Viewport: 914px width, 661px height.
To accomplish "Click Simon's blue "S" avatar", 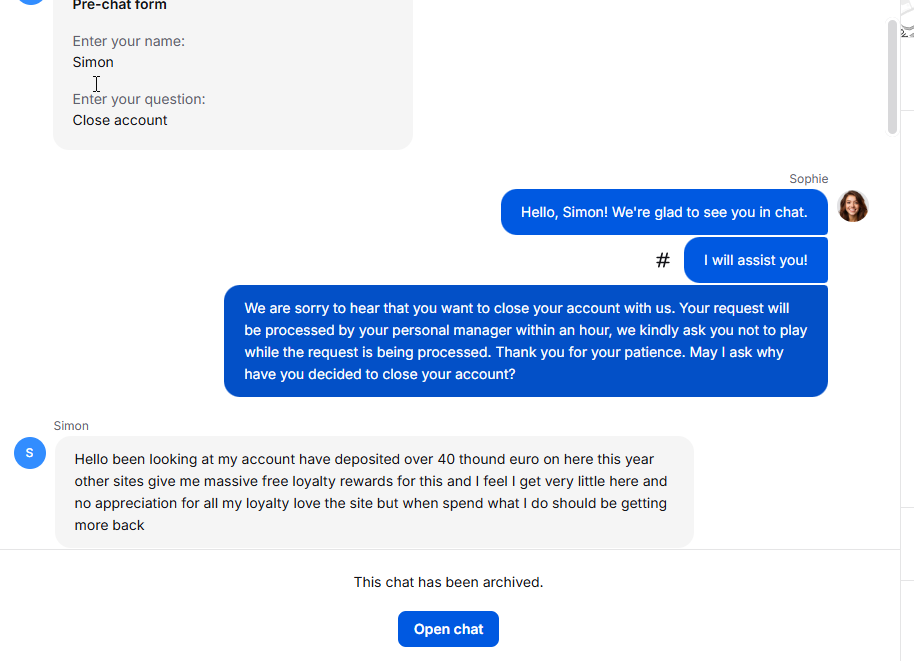I will 29,453.
